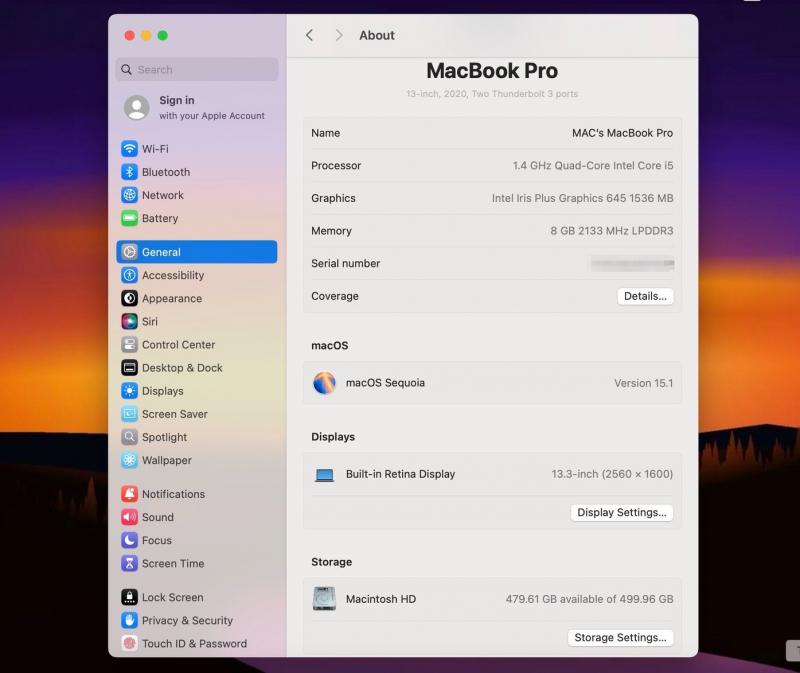
Task: Click the About window title
Action: [377, 35]
